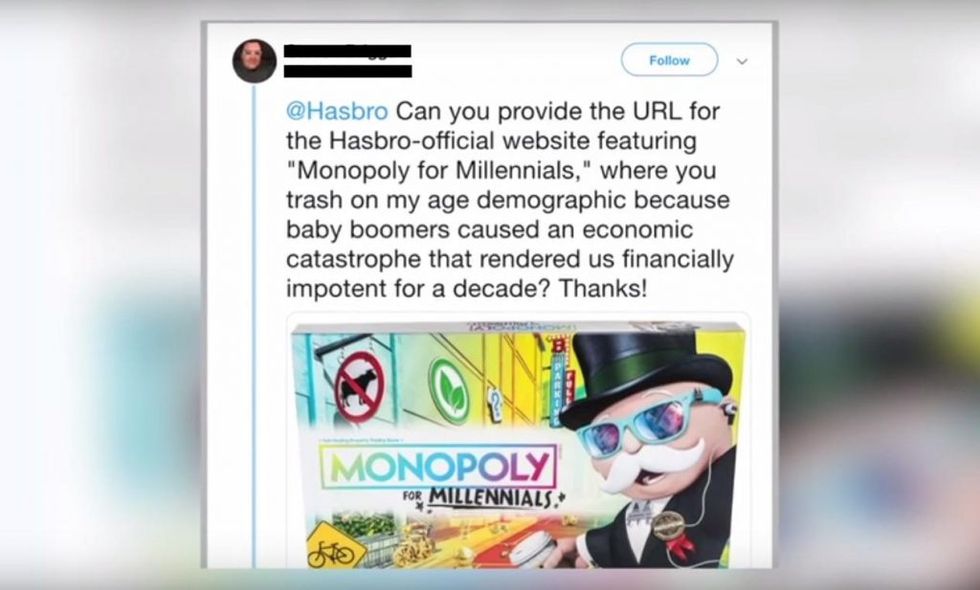This screenshot has width=980, height=590.
Task: Click the redacted author handle bar
Action: [x=348, y=71]
